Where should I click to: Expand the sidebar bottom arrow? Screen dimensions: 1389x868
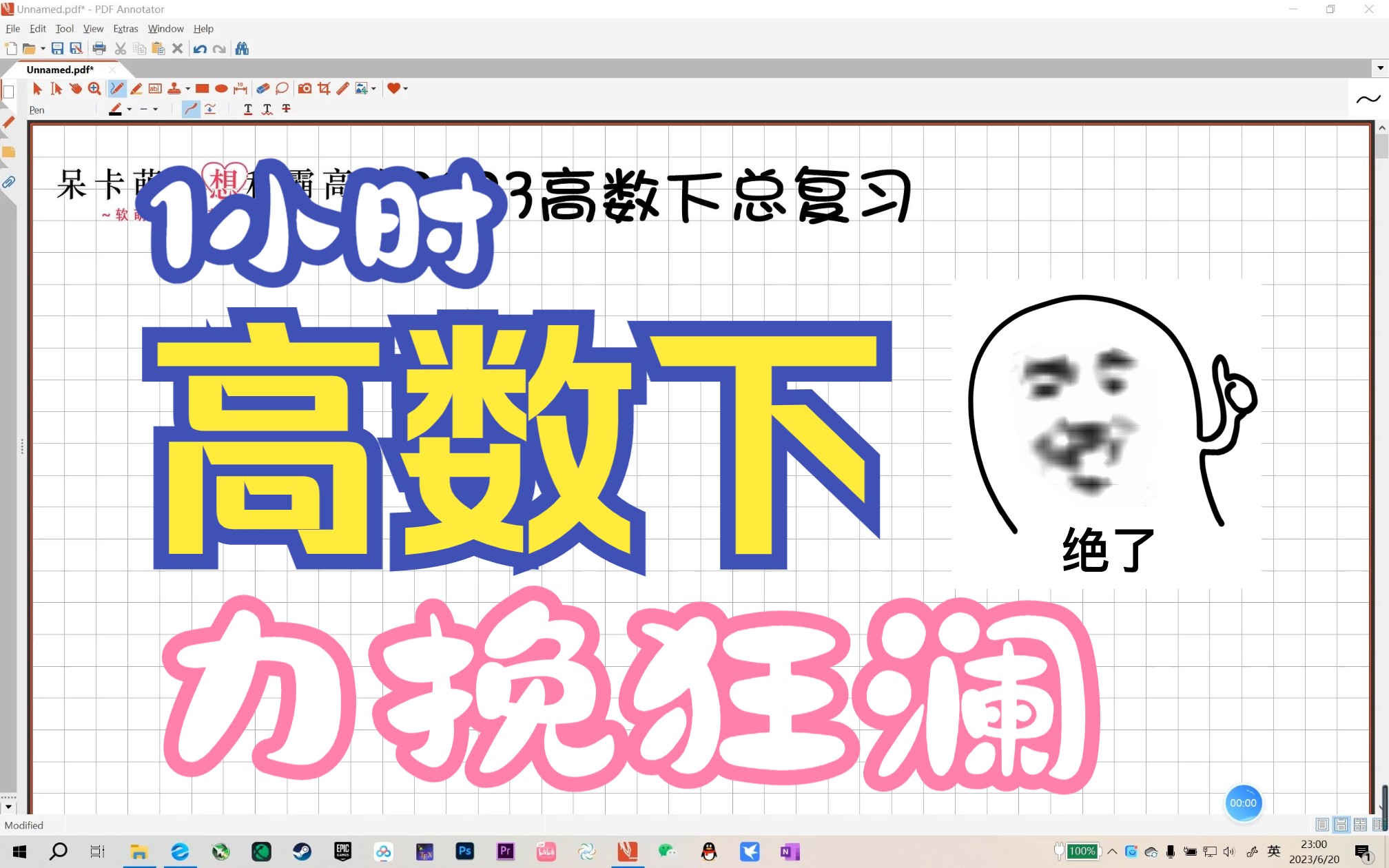point(8,806)
